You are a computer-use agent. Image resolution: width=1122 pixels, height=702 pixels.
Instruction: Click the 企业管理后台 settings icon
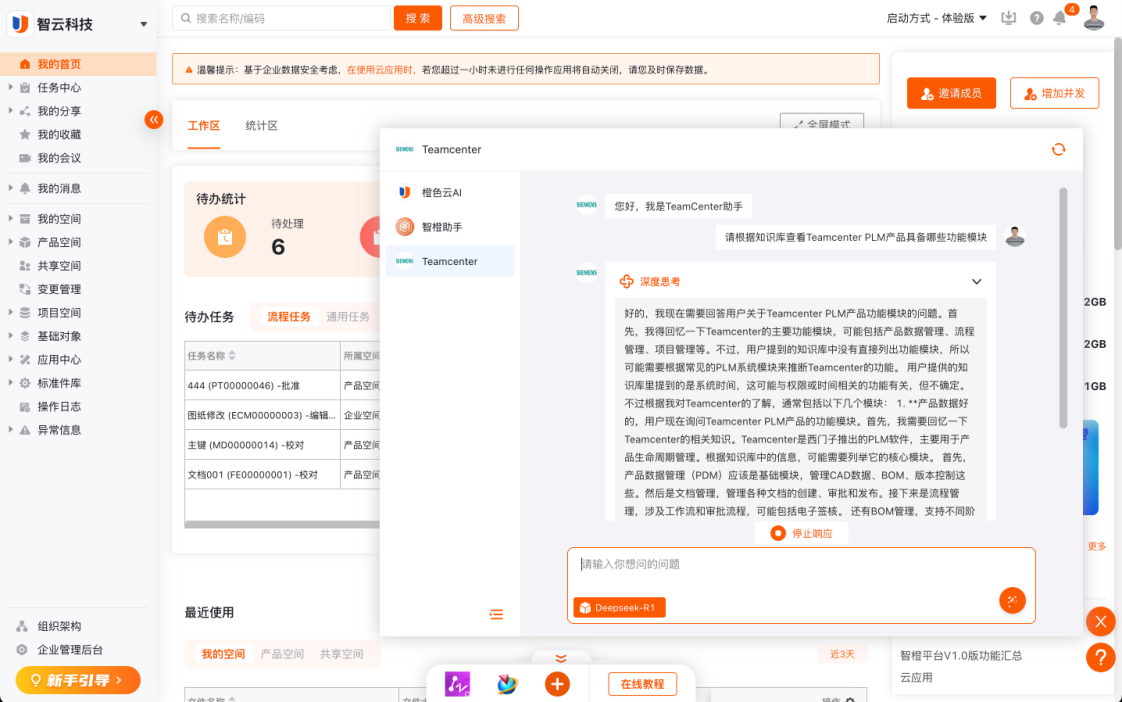22,650
